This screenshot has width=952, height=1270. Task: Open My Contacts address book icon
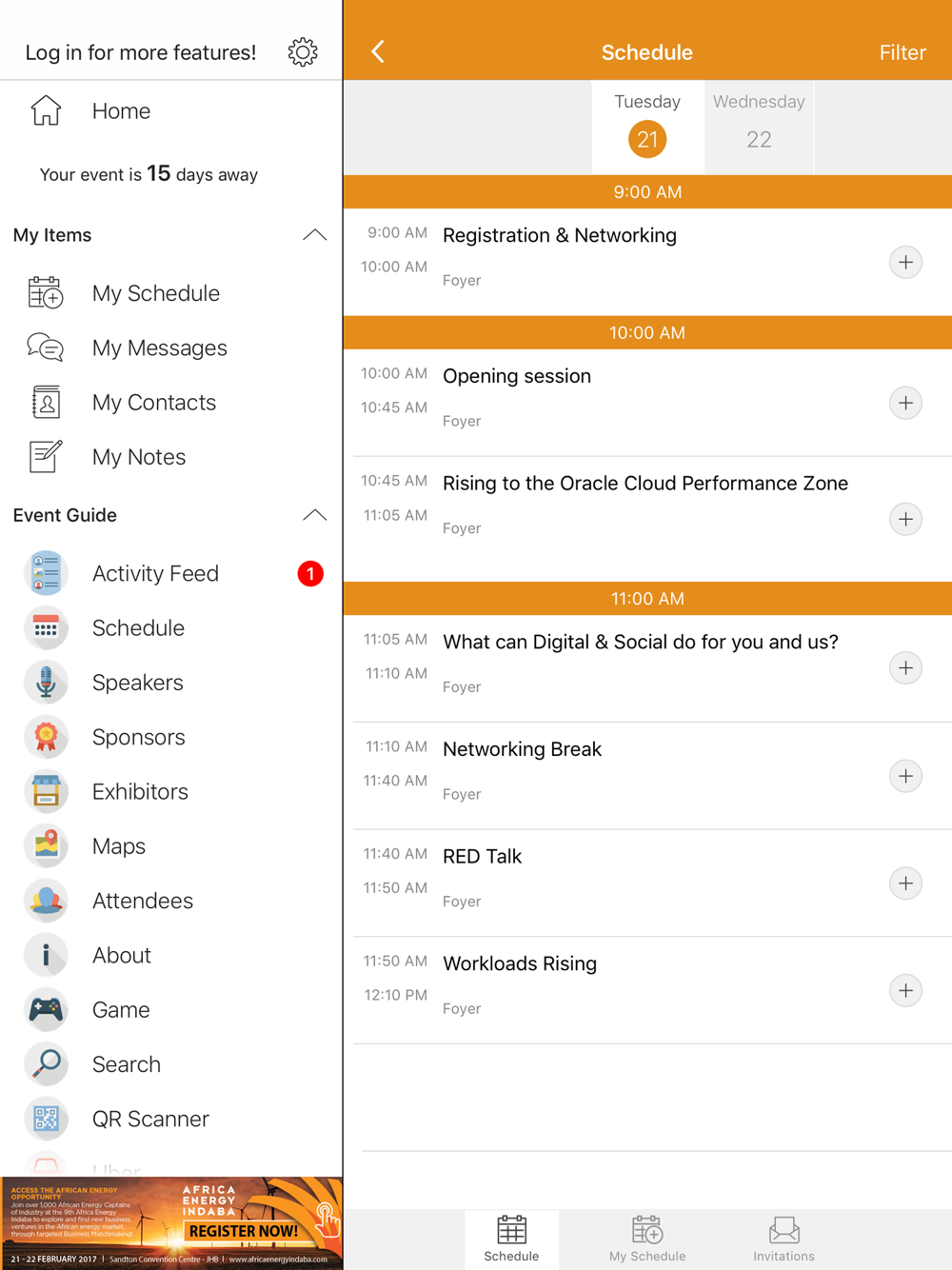coord(46,403)
